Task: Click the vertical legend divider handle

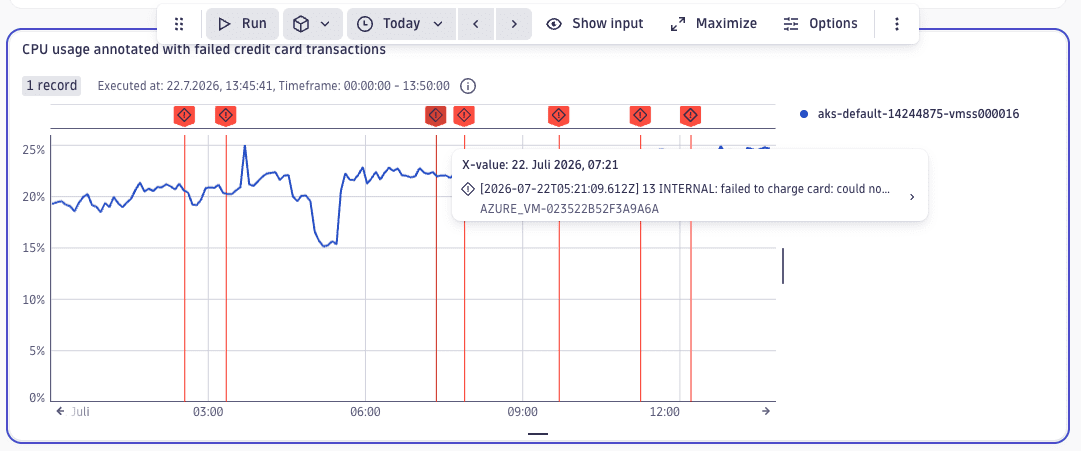Action: (x=783, y=265)
